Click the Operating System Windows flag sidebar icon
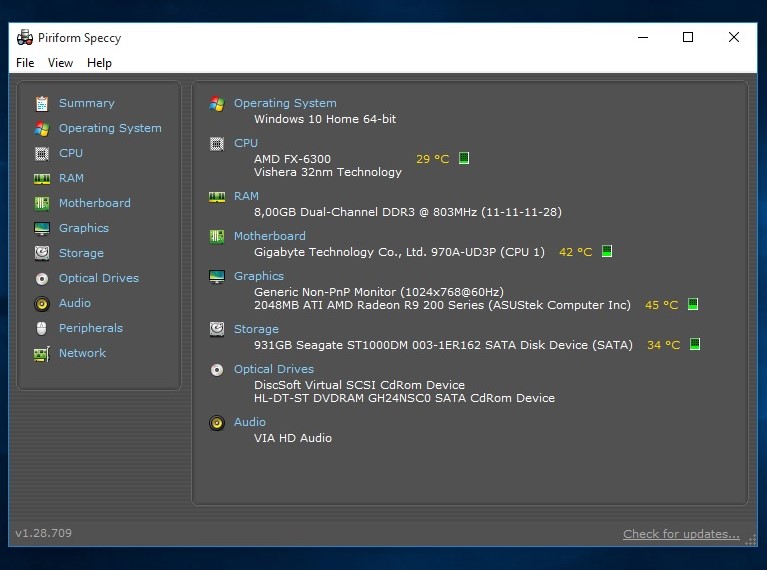This screenshot has height=570, width=767. pyautogui.click(x=42, y=128)
